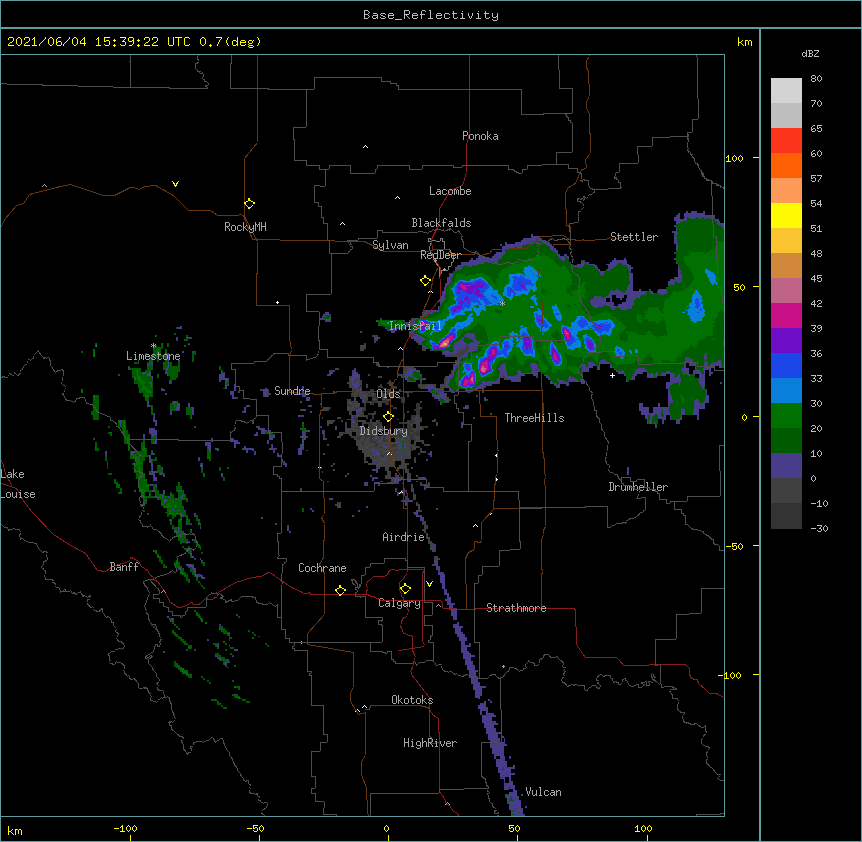
Task: Click the Cochrane label
Action: coord(322,568)
